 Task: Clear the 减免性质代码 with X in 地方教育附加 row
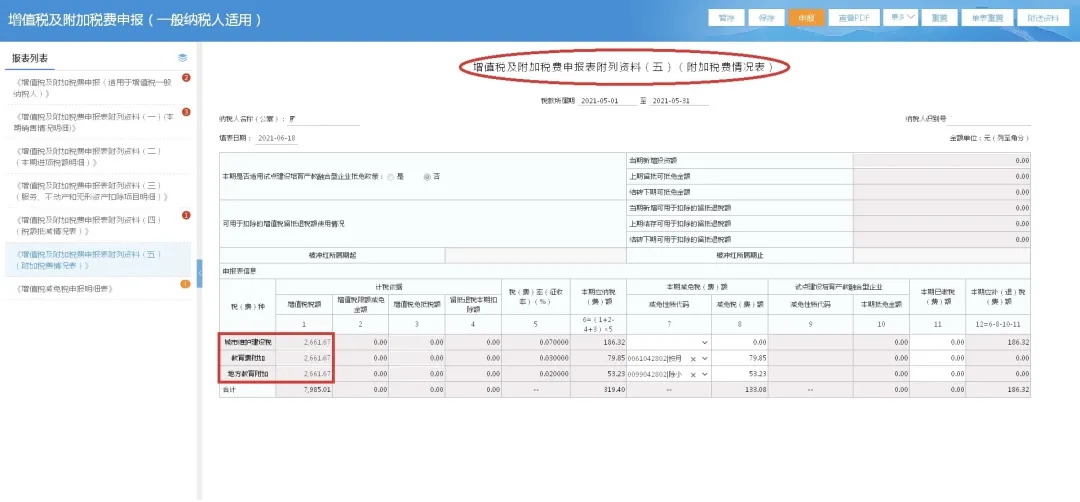[x=693, y=375]
